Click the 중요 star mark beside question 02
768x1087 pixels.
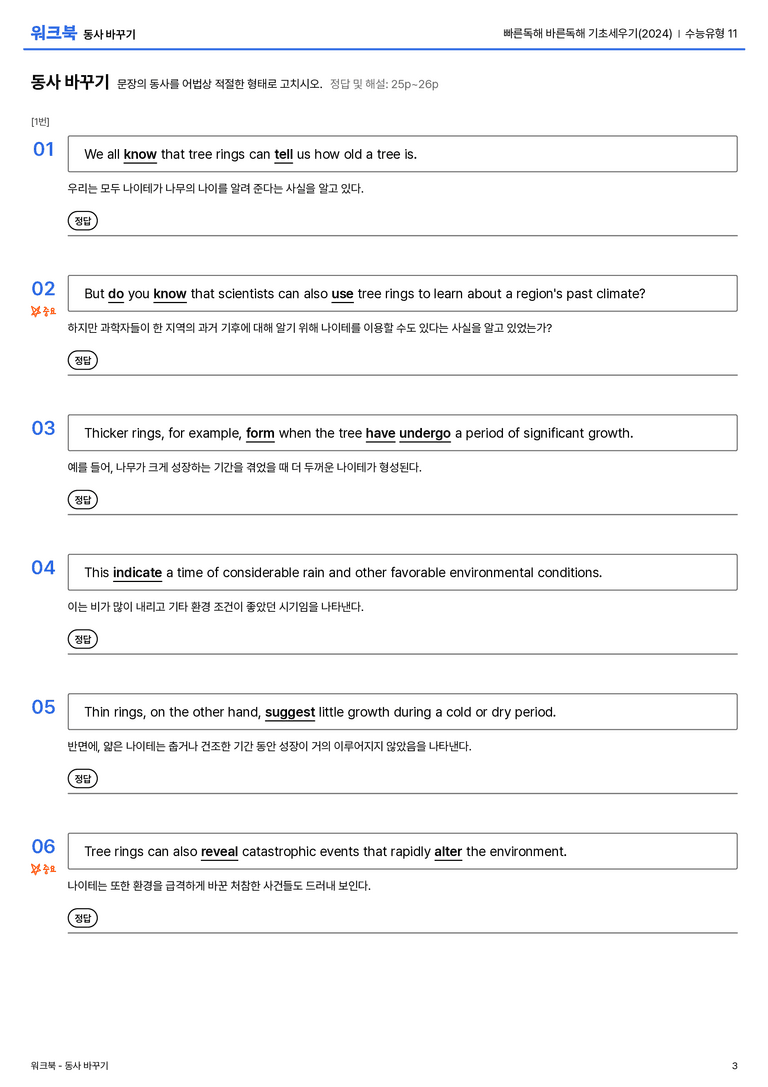tap(43, 311)
